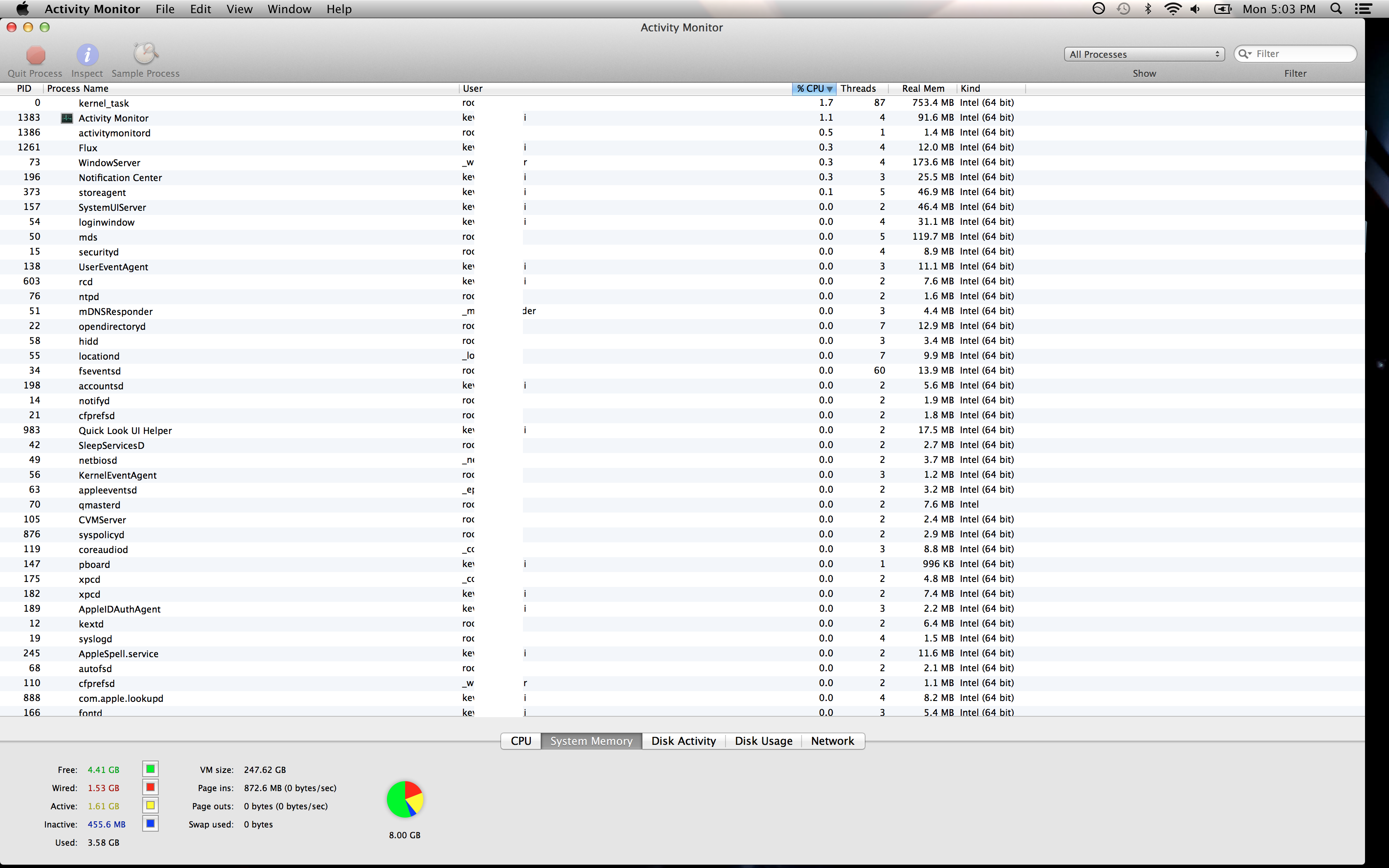1389x868 pixels.
Task: Select the loginwindow process row
Action: (x=682, y=222)
